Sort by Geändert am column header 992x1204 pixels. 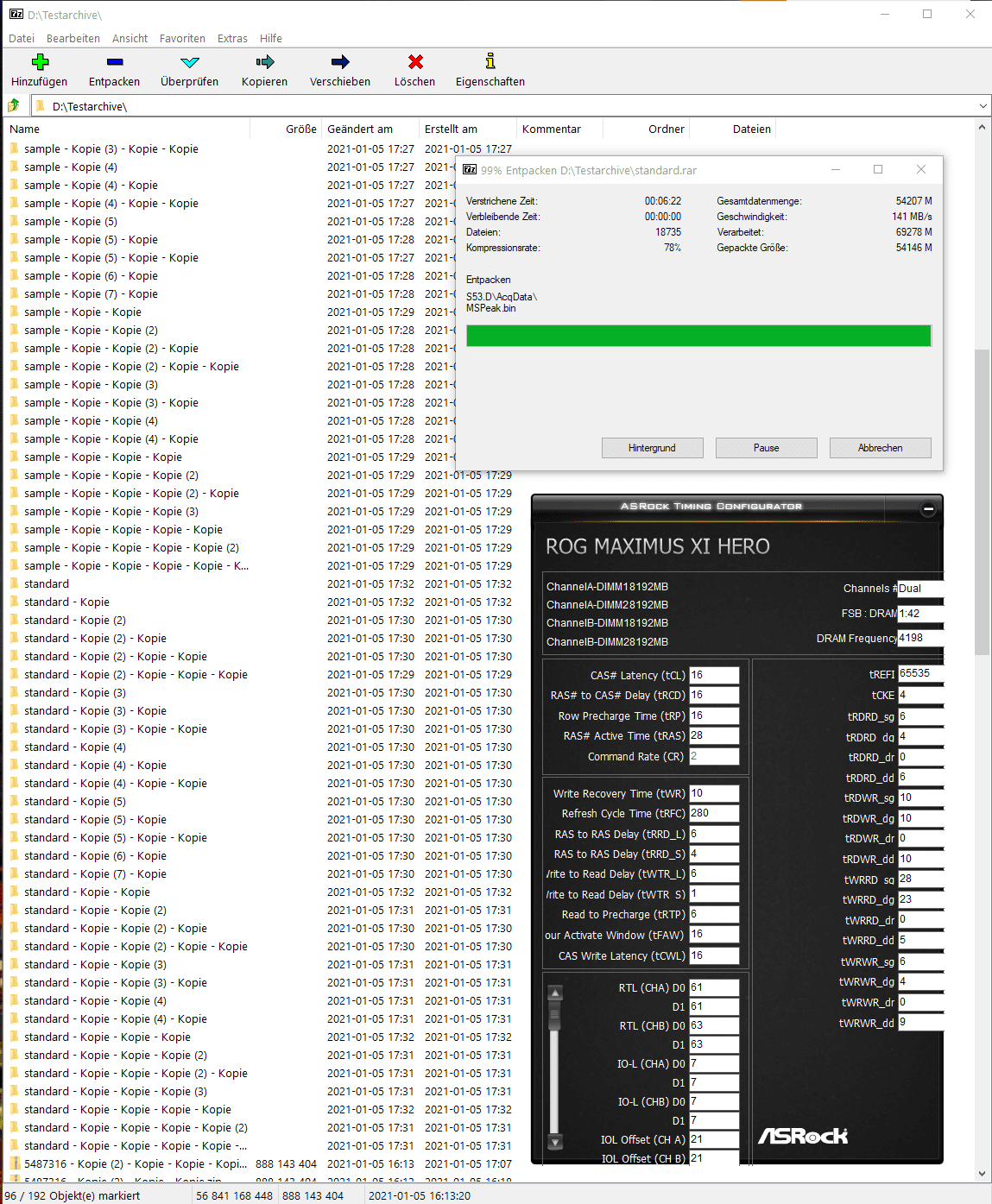pos(370,129)
